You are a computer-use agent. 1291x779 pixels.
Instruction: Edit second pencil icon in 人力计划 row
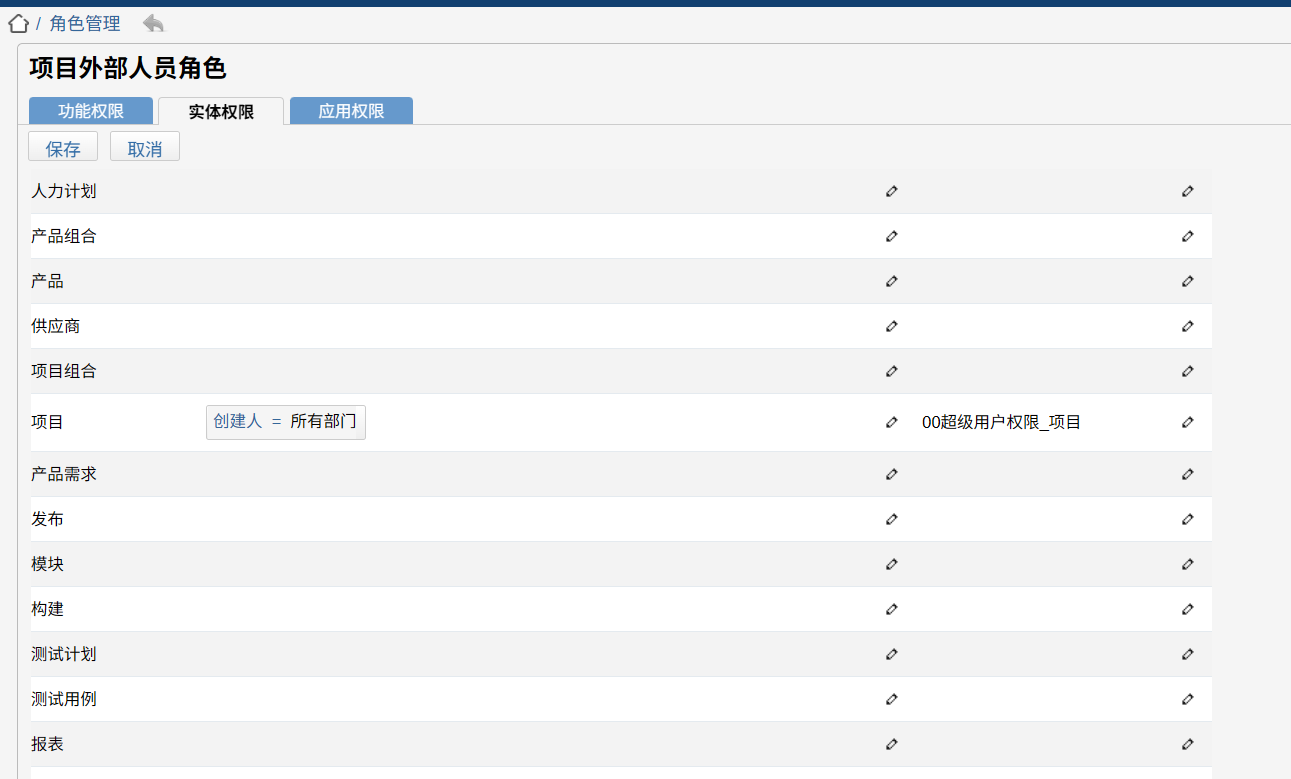point(1188,191)
